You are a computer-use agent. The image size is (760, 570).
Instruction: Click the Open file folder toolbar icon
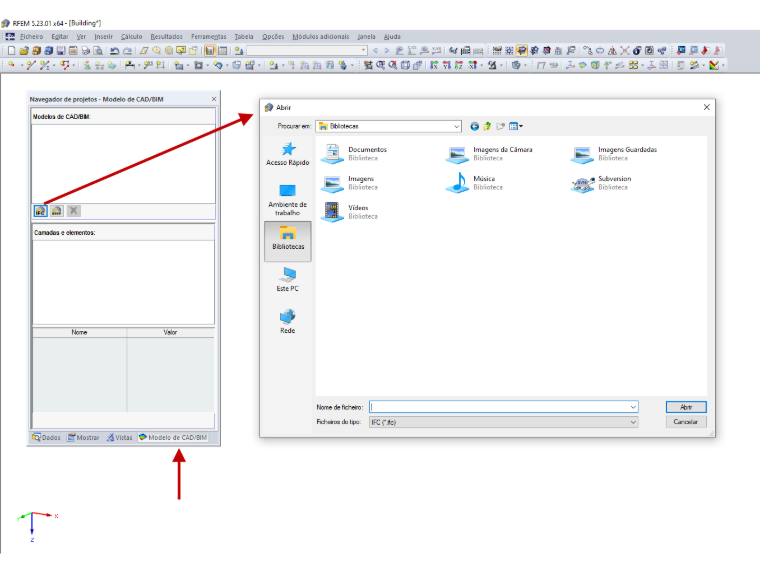[24, 50]
